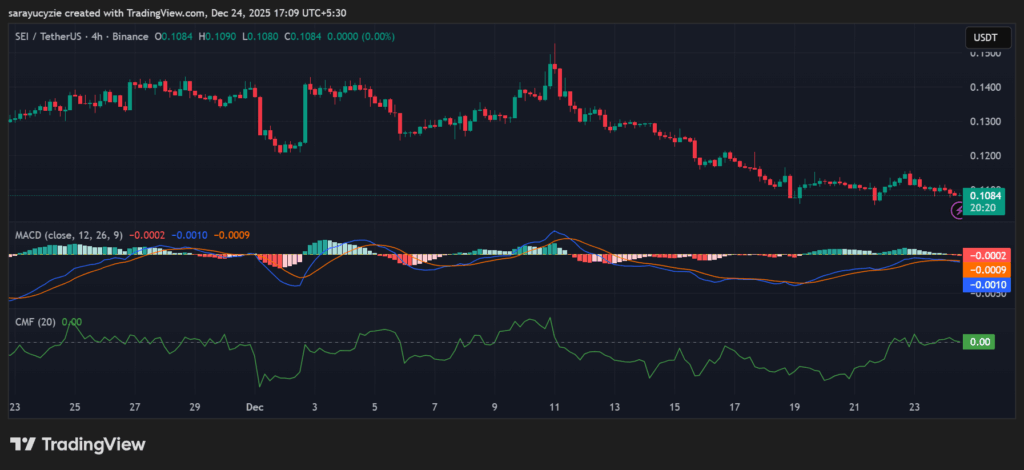This screenshot has width=1024, height=470.
Task: Open the CMF (20) indicator legend title
Action: 34,322
